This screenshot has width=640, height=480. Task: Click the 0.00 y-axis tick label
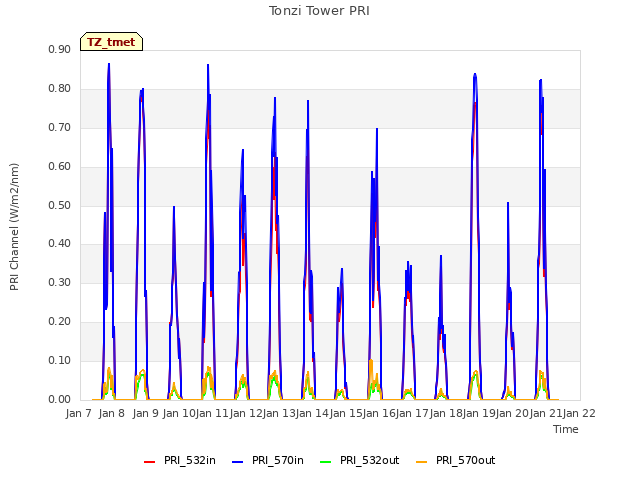pos(60,400)
